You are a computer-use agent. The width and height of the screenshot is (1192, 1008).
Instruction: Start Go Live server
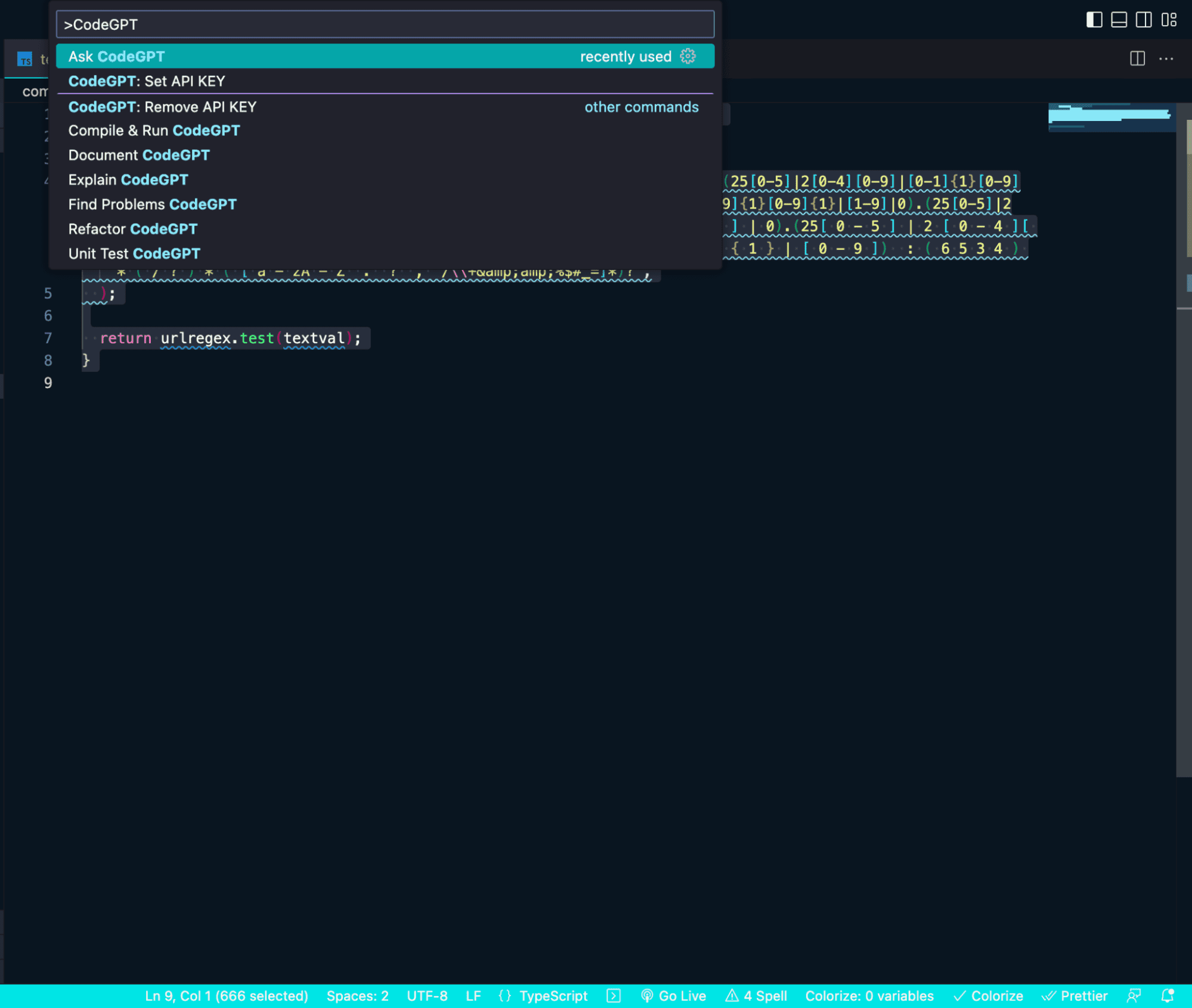pos(673,996)
